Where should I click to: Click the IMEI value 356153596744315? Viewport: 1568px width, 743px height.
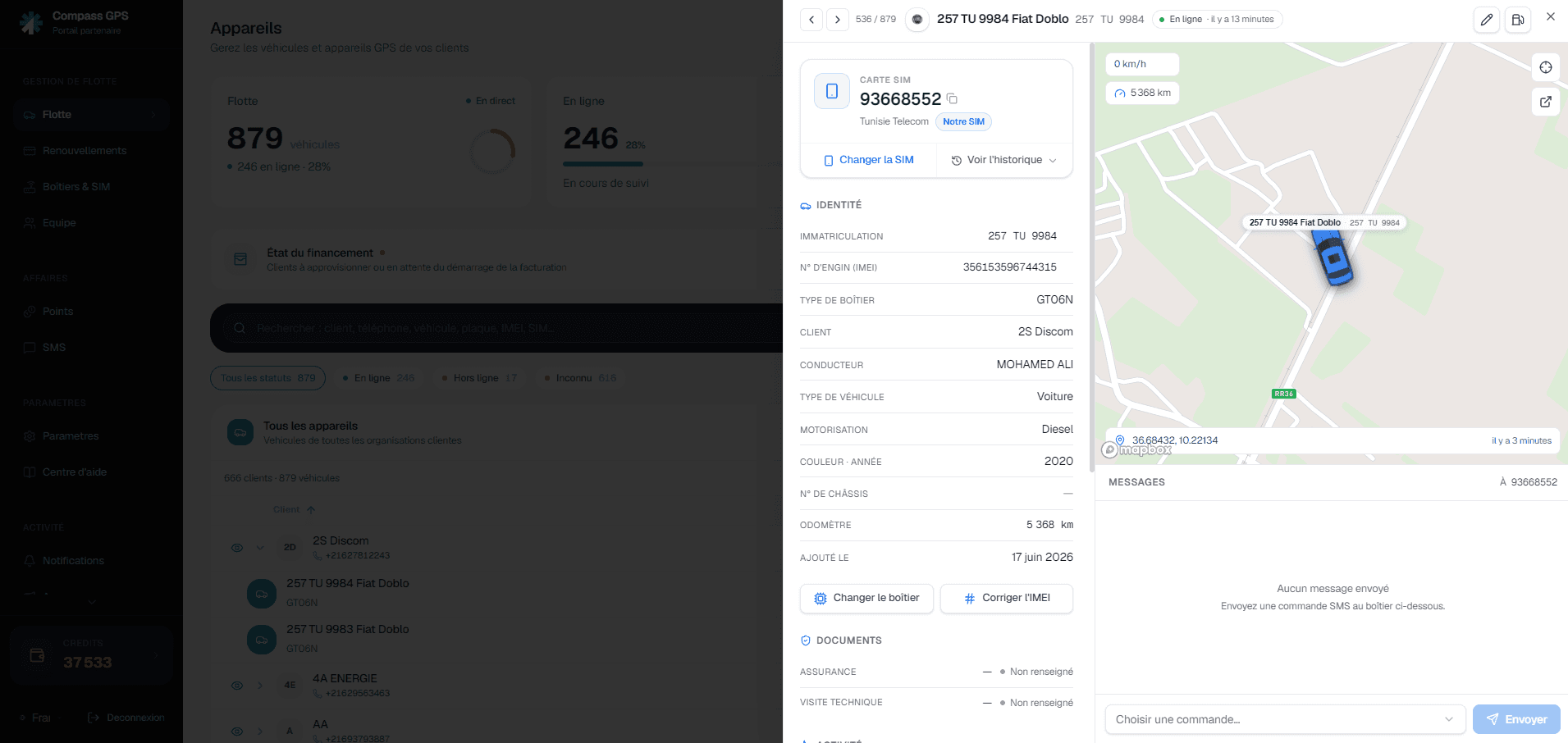point(1009,267)
